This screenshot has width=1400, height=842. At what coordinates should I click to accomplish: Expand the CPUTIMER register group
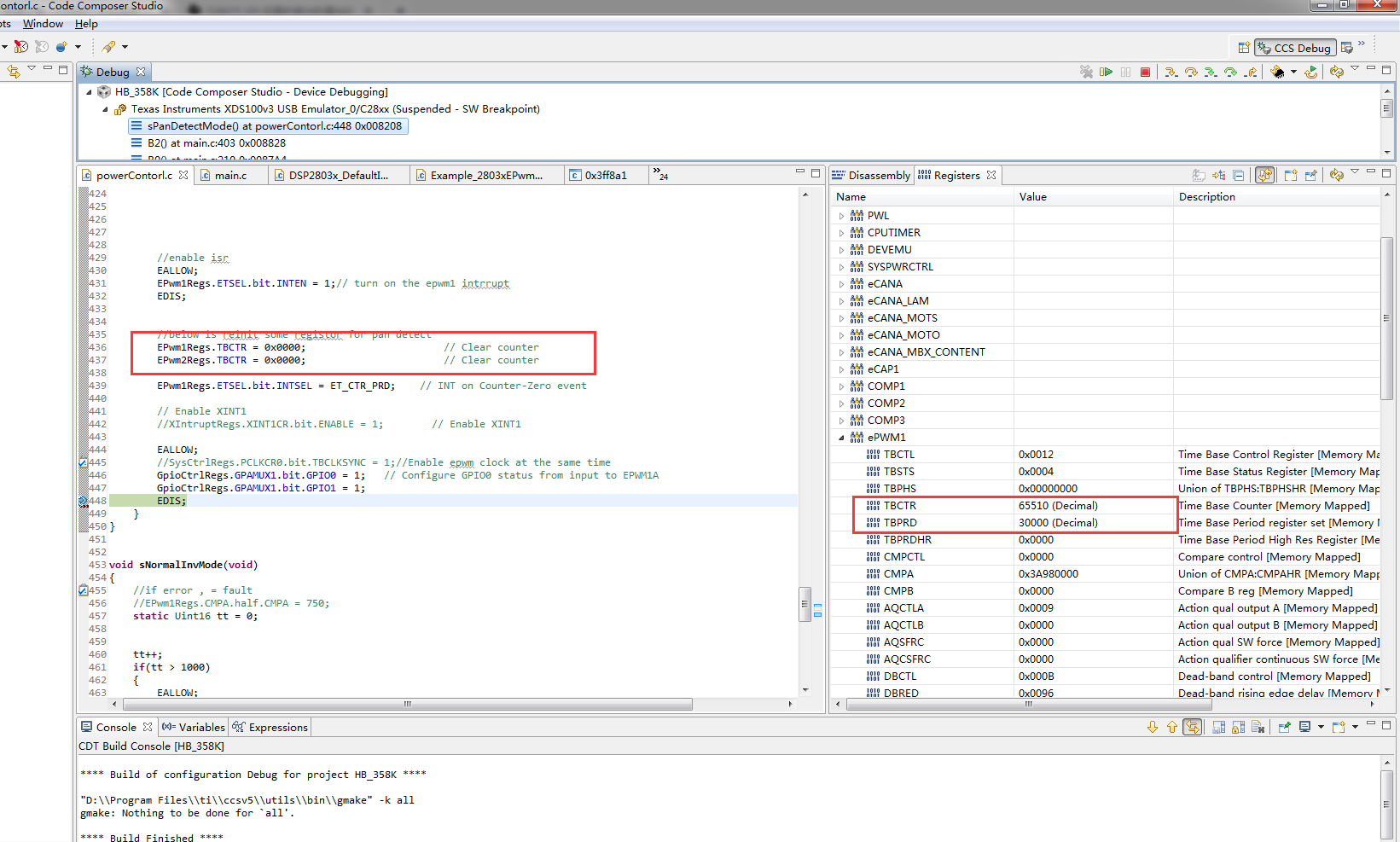pos(841,233)
